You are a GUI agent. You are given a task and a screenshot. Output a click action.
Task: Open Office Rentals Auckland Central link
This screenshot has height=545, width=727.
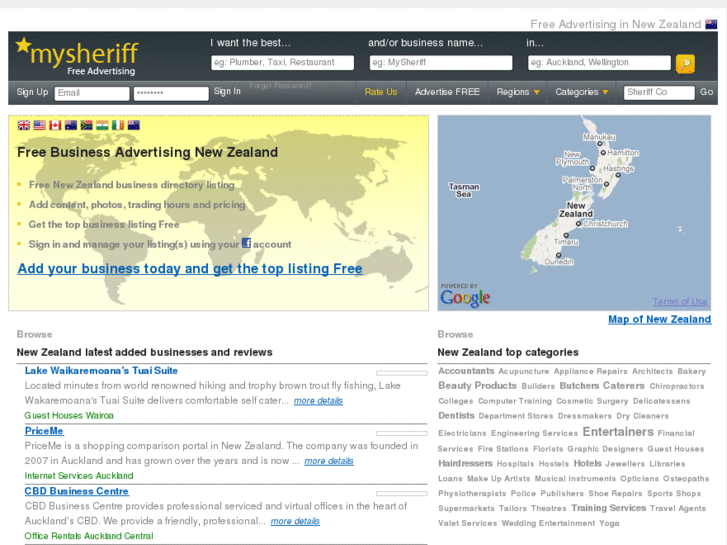pos(89,536)
